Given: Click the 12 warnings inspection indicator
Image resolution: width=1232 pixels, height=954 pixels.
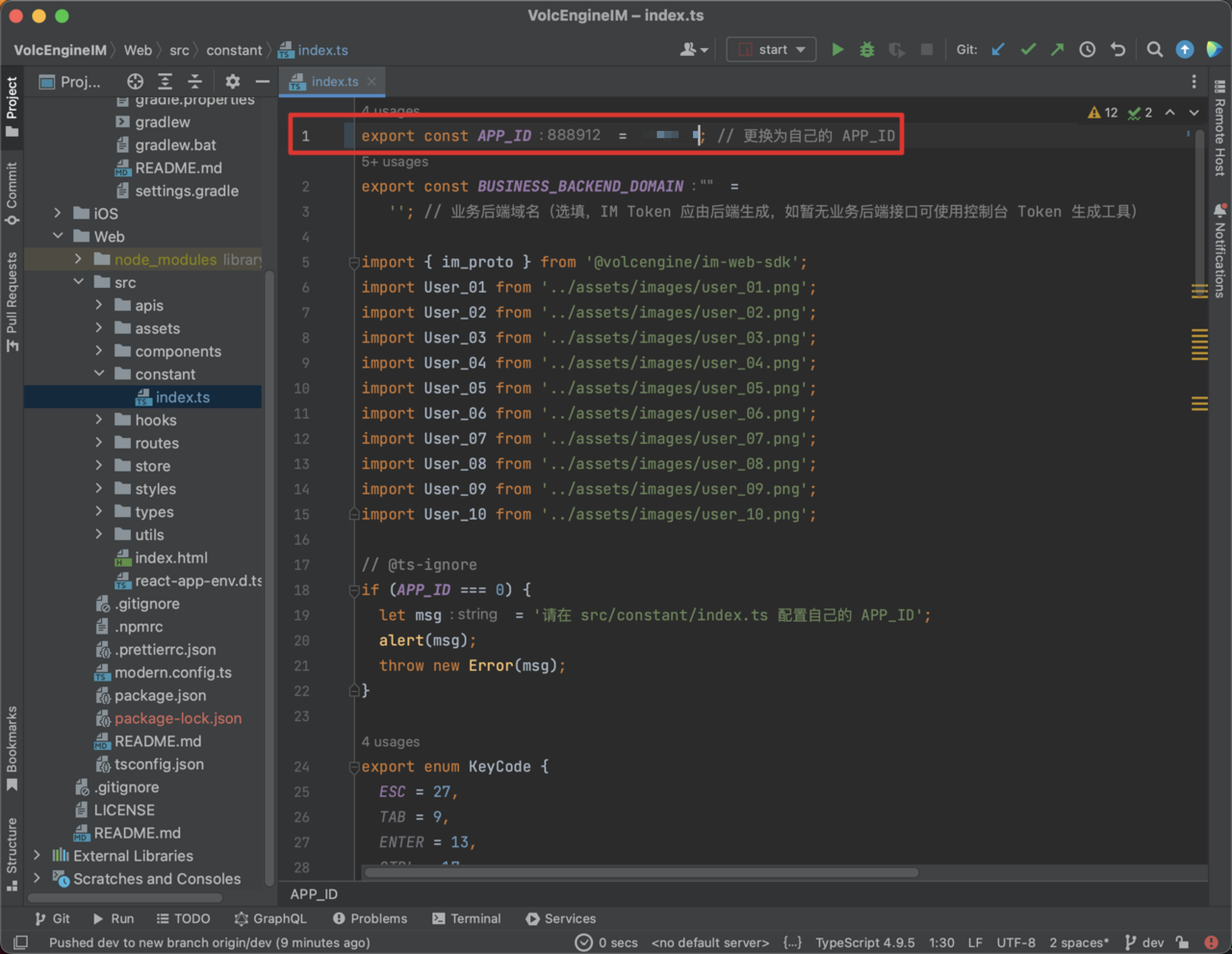Looking at the screenshot, I should click(x=1102, y=113).
